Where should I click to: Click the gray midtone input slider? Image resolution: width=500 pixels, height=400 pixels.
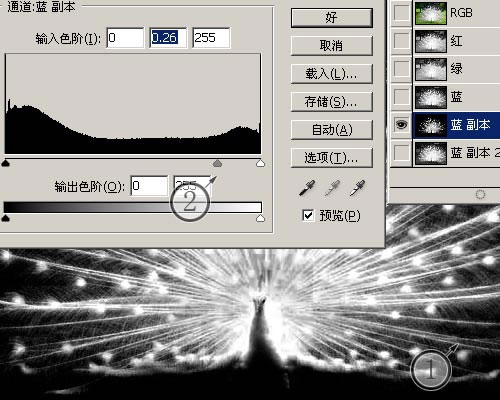tap(217, 163)
